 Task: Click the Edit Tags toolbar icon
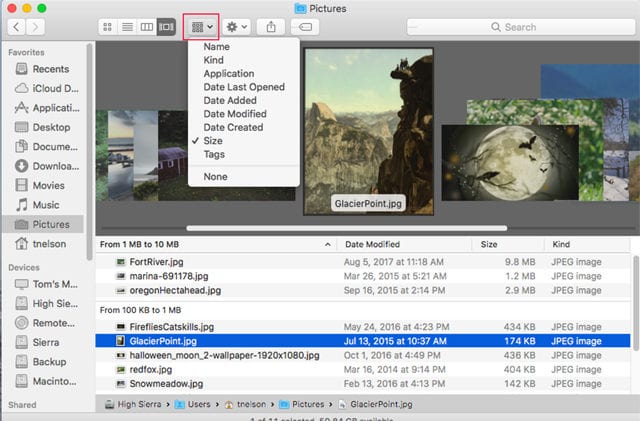(304, 27)
